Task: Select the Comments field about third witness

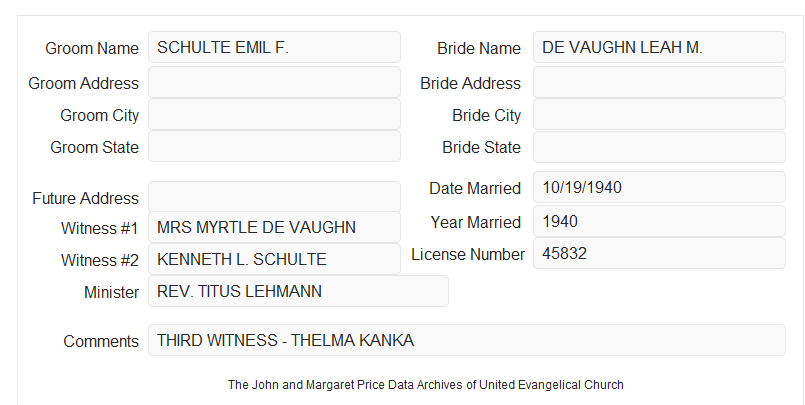Action: coord(467,340)
